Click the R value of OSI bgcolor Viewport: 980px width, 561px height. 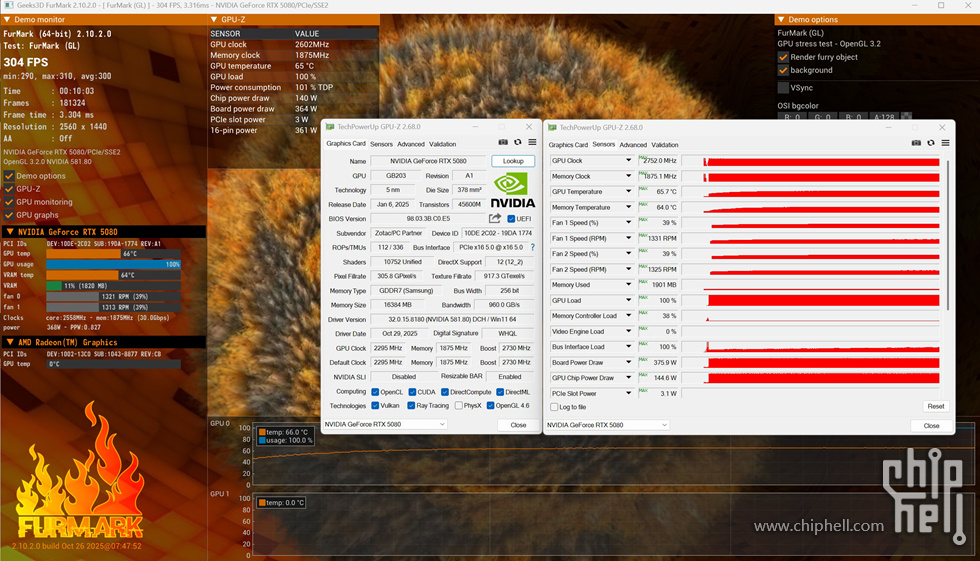(x=792, y=118)
